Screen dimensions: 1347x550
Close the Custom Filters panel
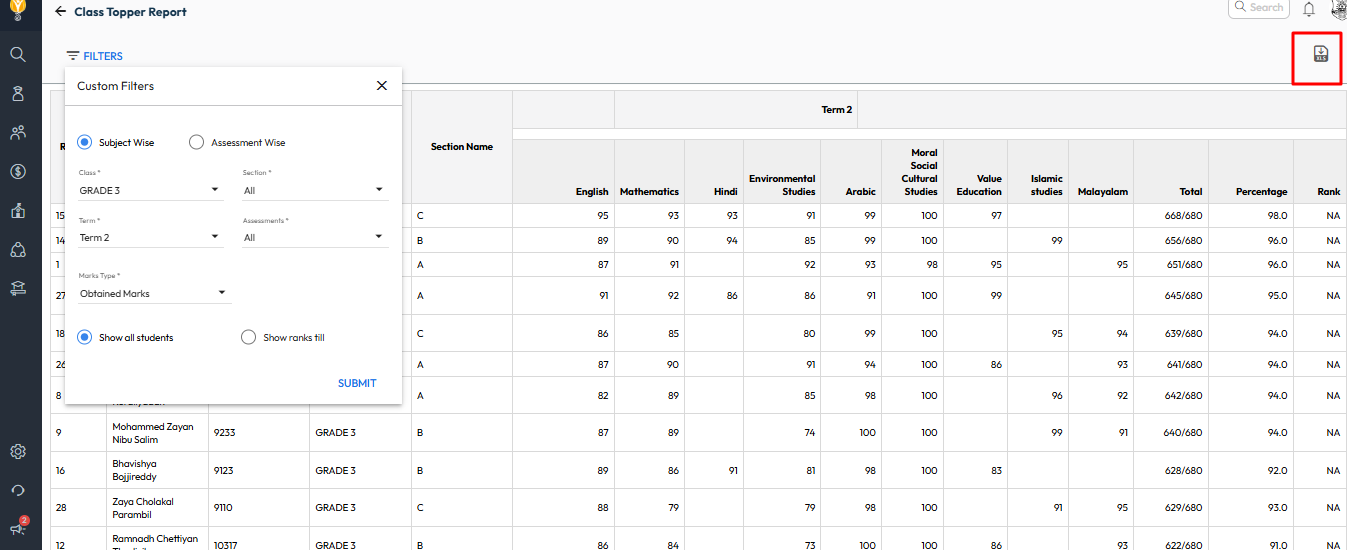(x=382, y=86)
